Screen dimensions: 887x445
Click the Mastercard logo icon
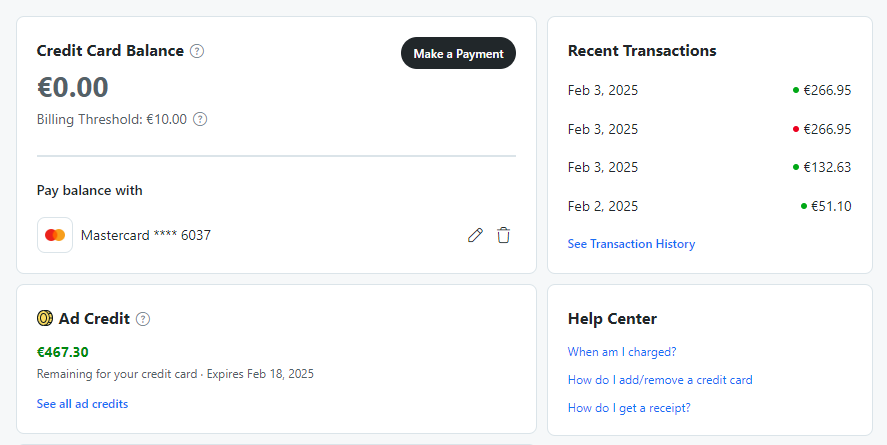[55, 235]
